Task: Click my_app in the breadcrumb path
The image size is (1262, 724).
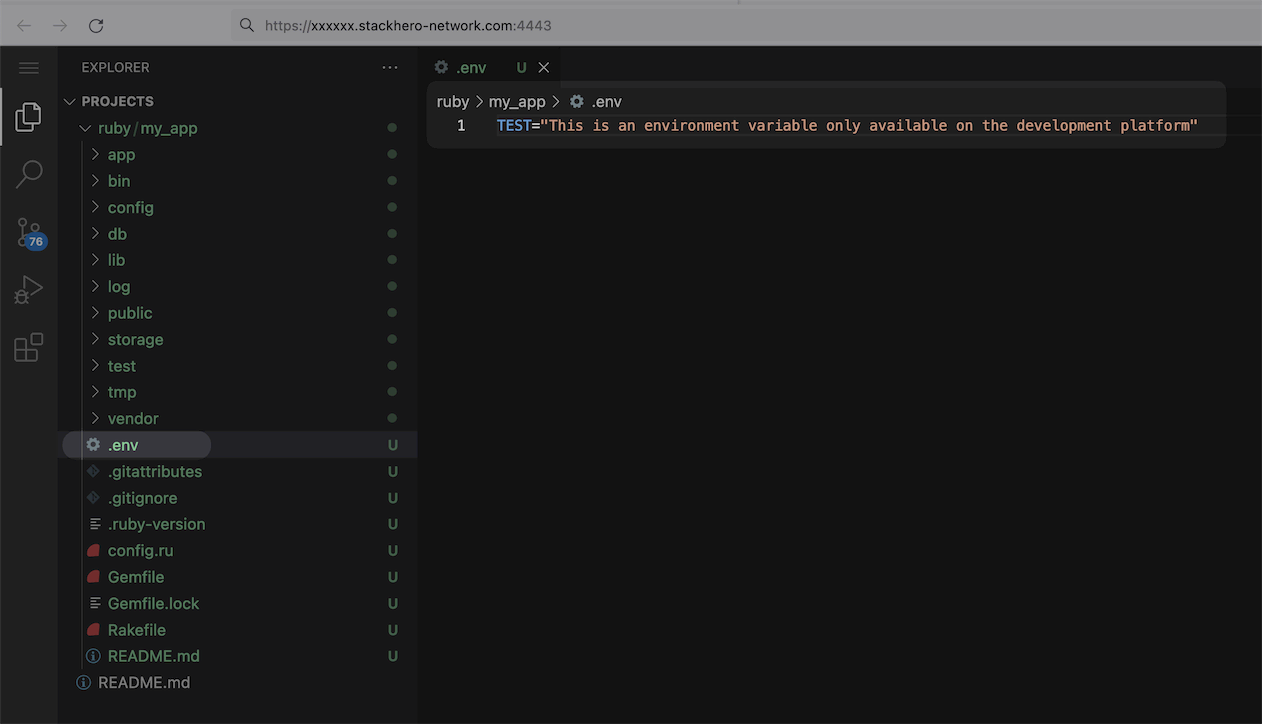Action: coord(517,102)
